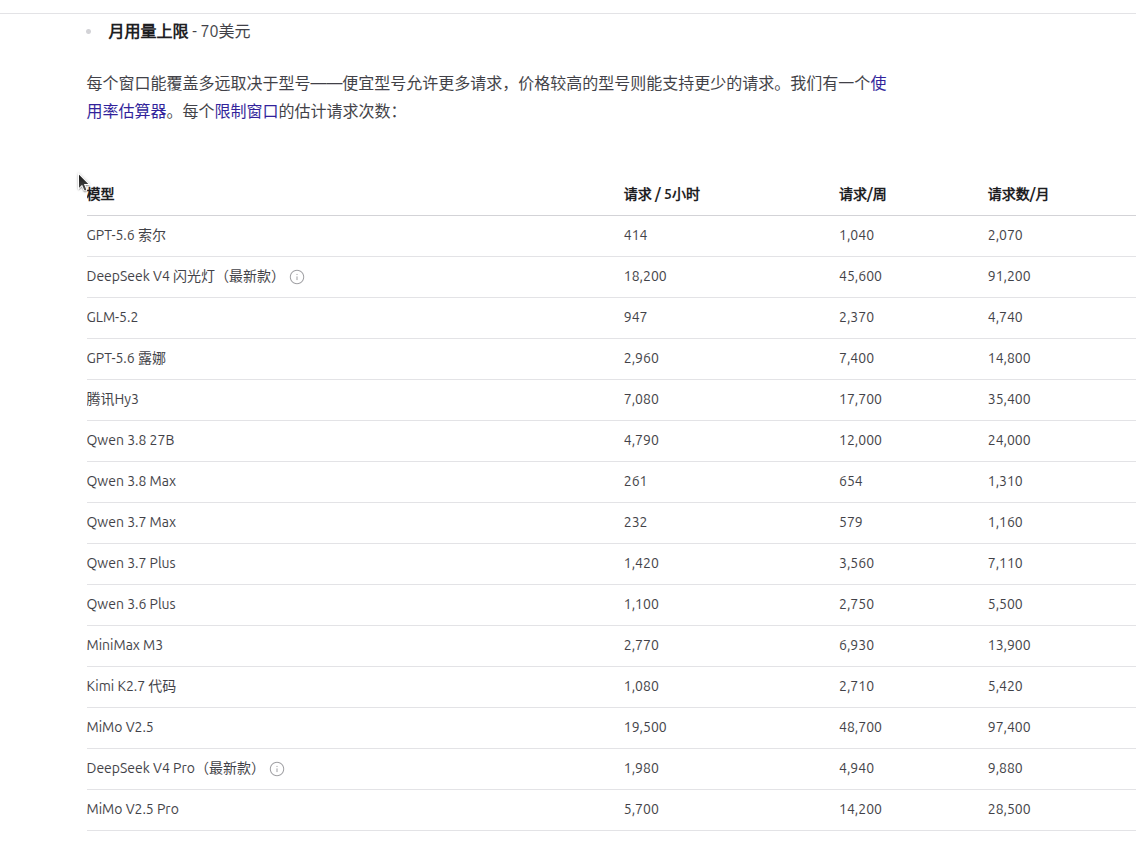Click 19,500 in the MiMo V2.5 row
This screenshot has width=1136, height=842.
pyautogui.click(x=645, y=727)
